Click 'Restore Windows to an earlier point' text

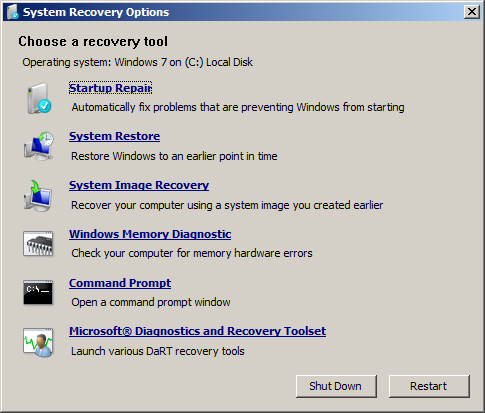click(174, 156)
